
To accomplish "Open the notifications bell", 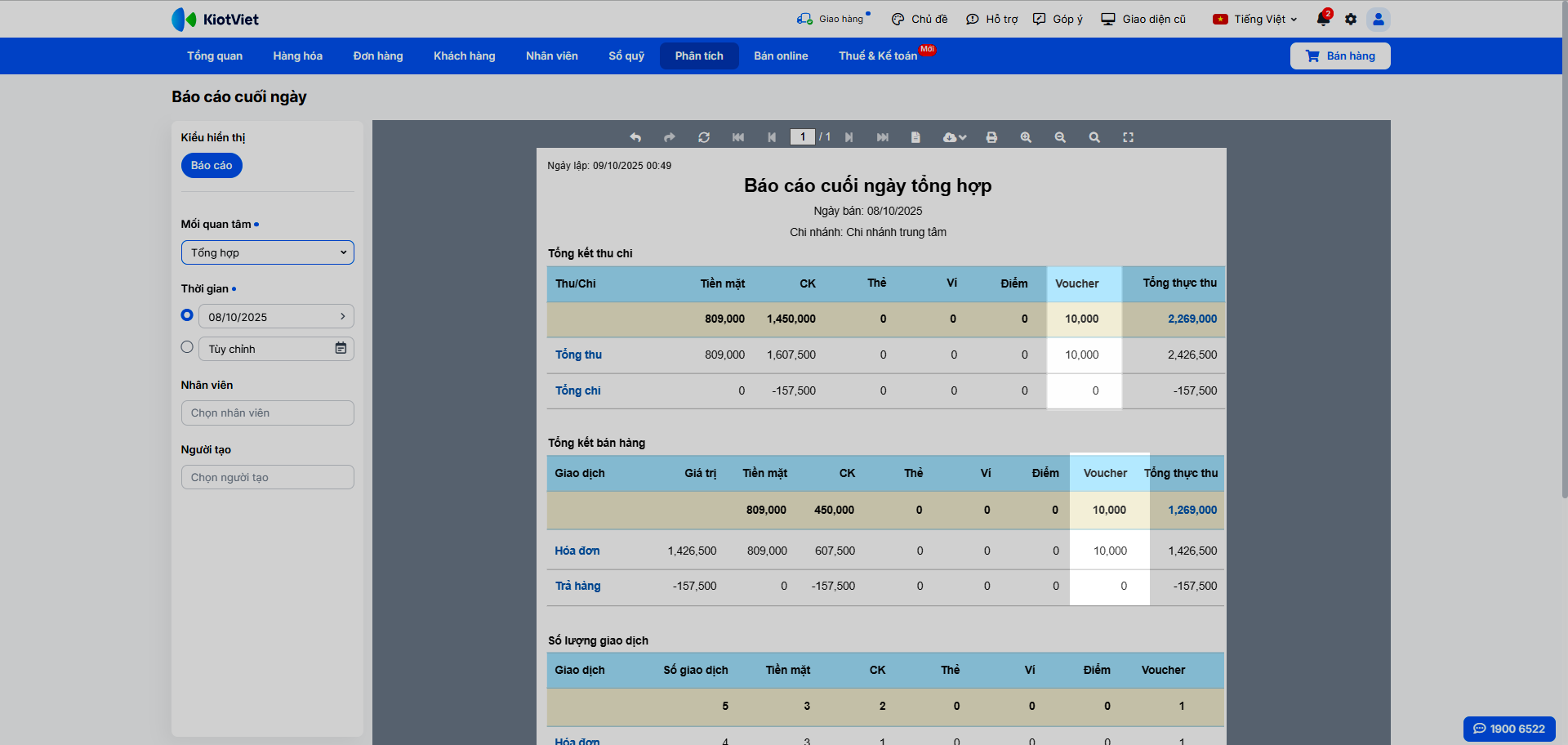I will coord(1323,19).
